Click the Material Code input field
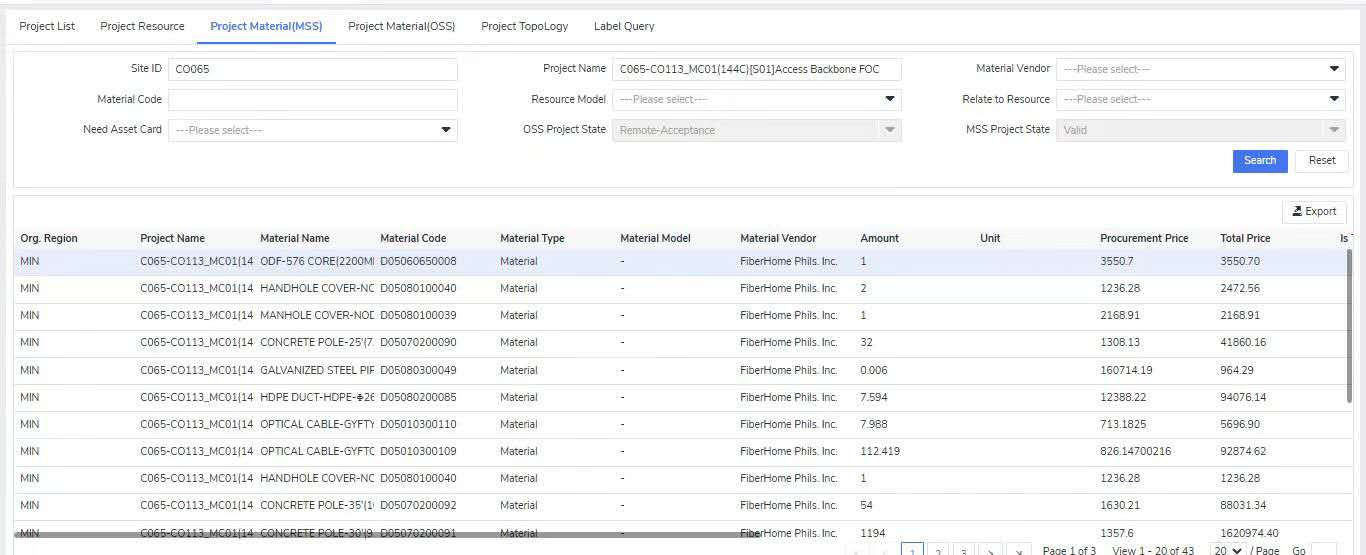1366x555 pixels. point(313,100)
